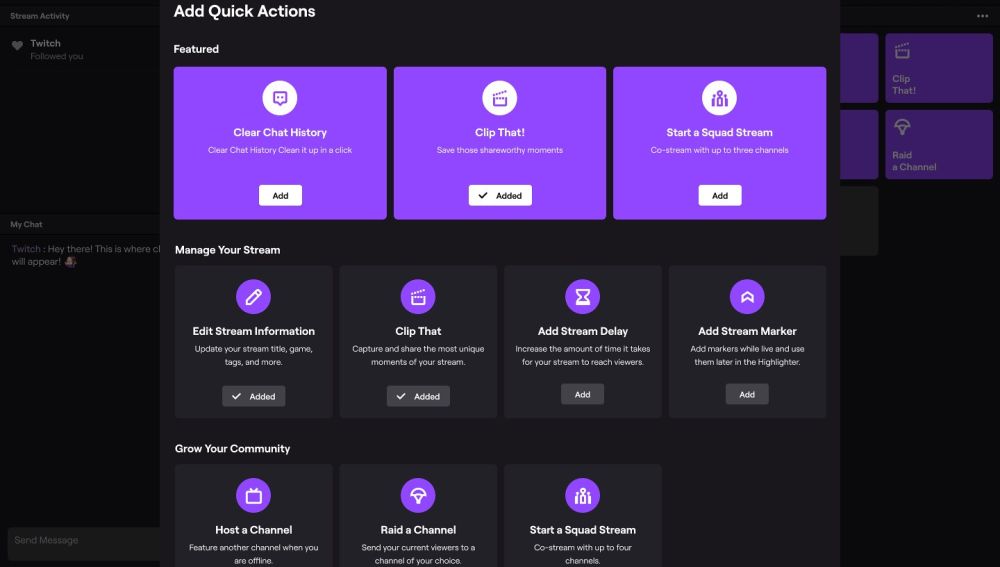This screenshot has height=567, width=1000.
Task: Toggle the Added button for Edit Stream Information
Action: point(253,396)
